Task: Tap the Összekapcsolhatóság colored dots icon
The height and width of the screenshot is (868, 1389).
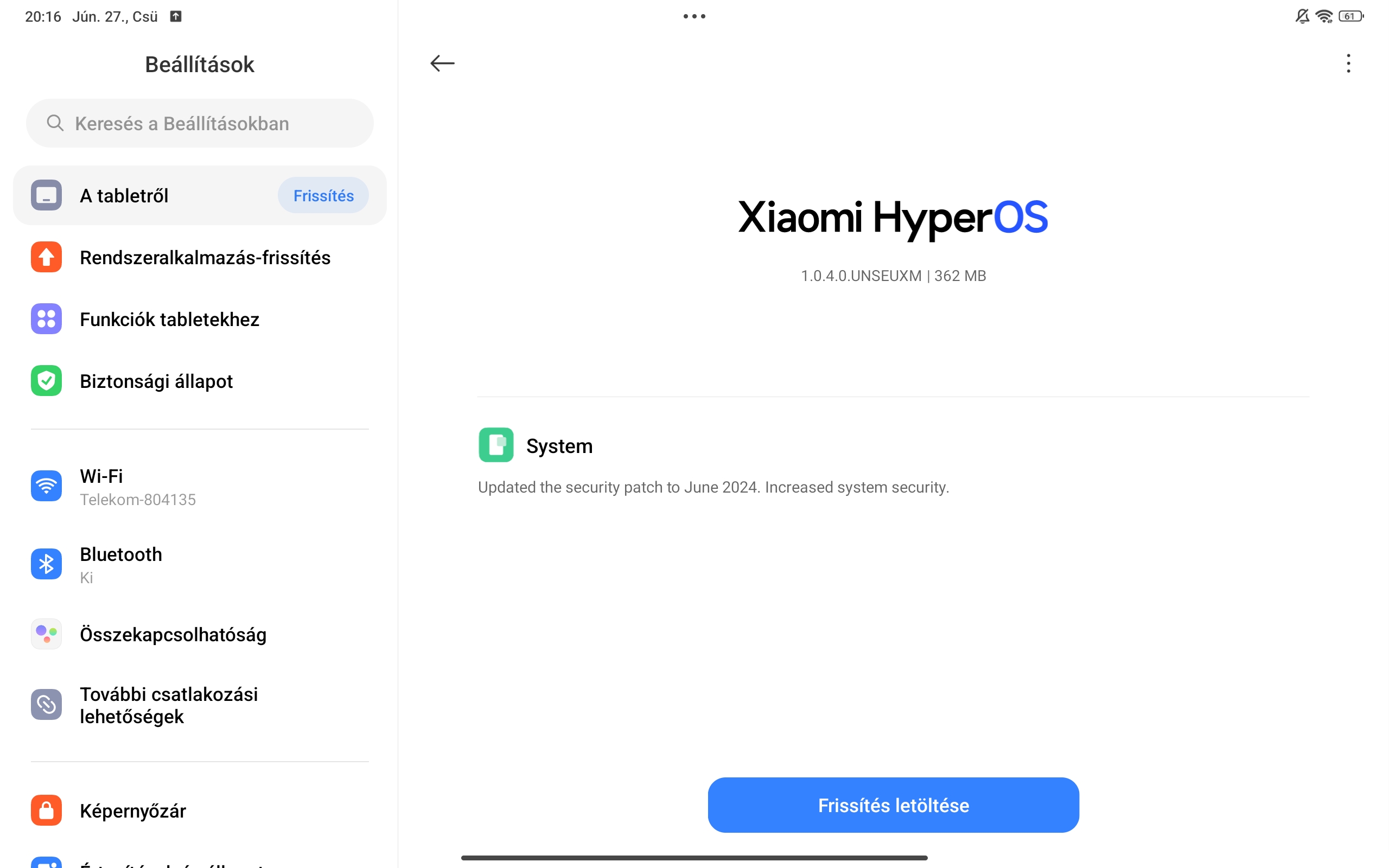Action: [x=47, y=634]
